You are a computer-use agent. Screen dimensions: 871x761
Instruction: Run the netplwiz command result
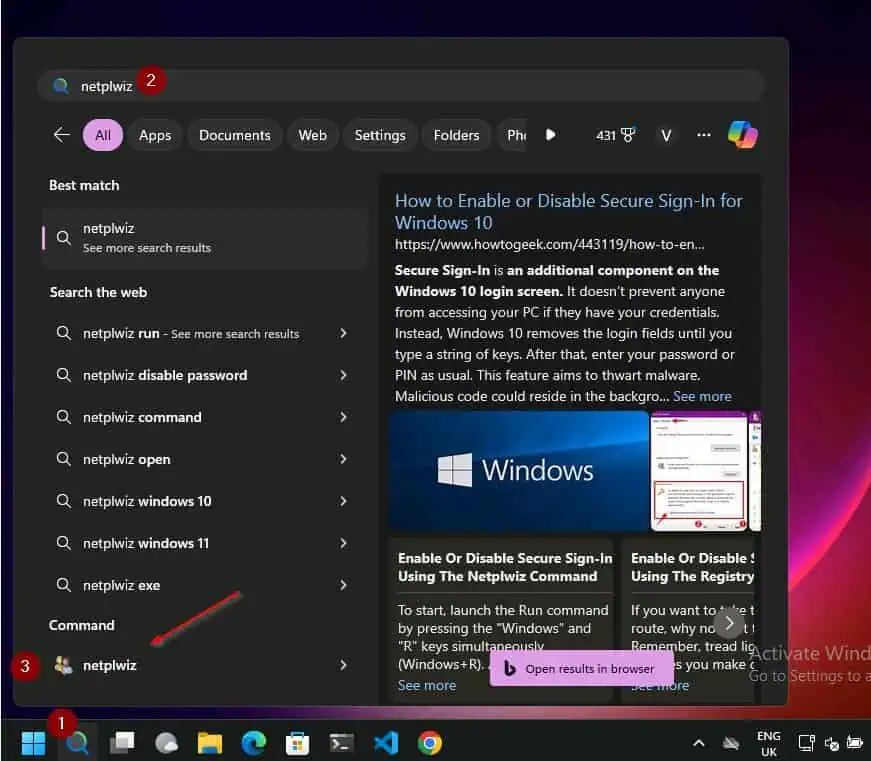(204, 665)
